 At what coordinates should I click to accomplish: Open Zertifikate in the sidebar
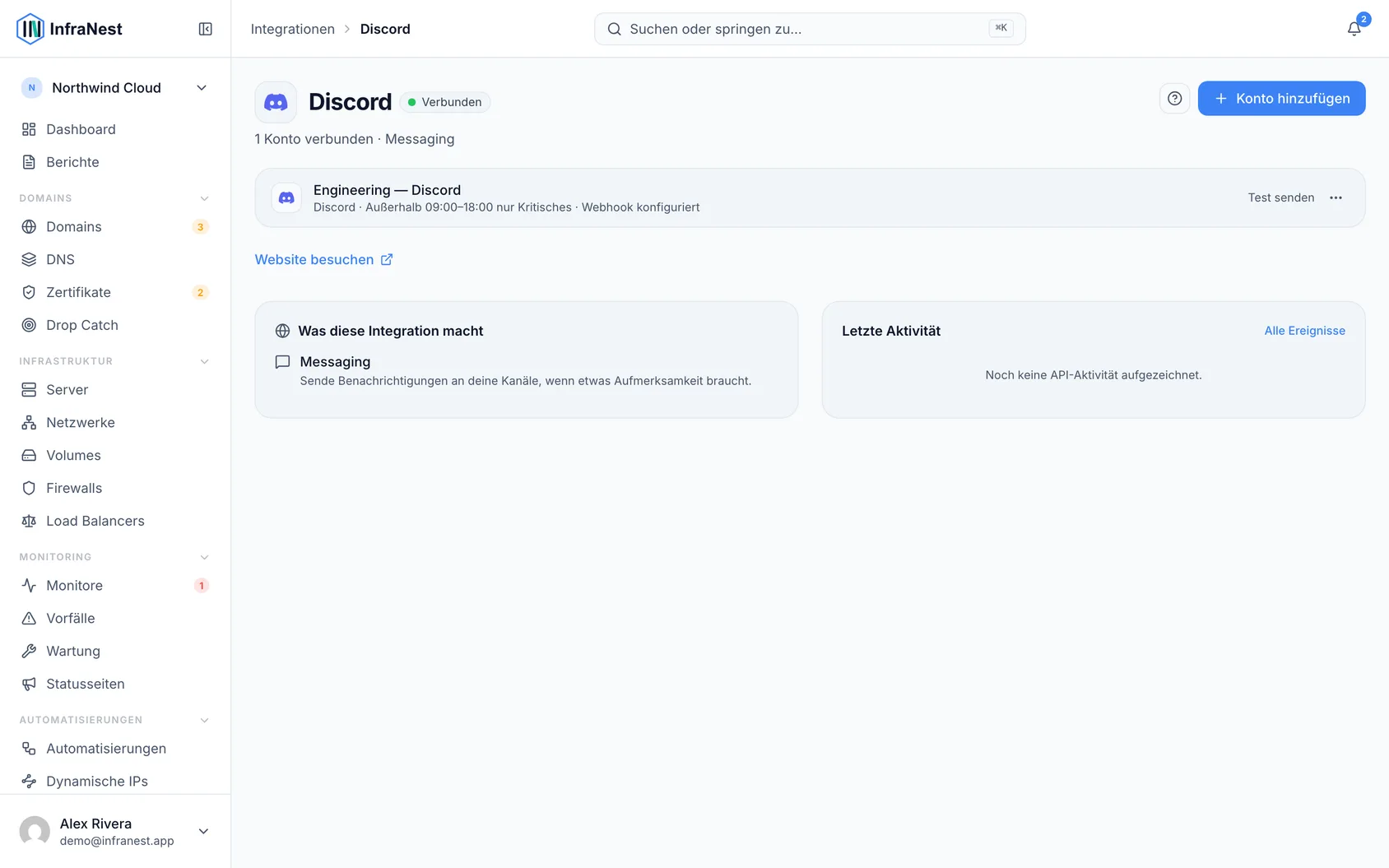tap(115, 292)
